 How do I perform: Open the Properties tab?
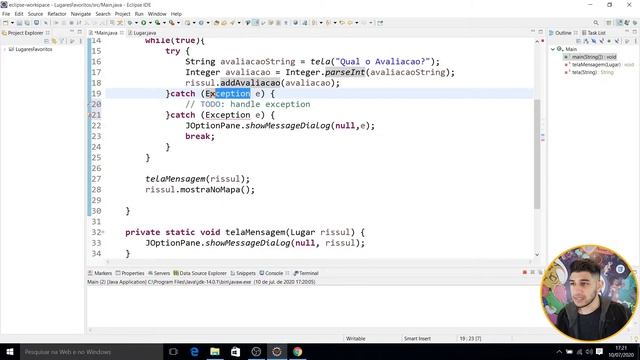click(130, 273)
